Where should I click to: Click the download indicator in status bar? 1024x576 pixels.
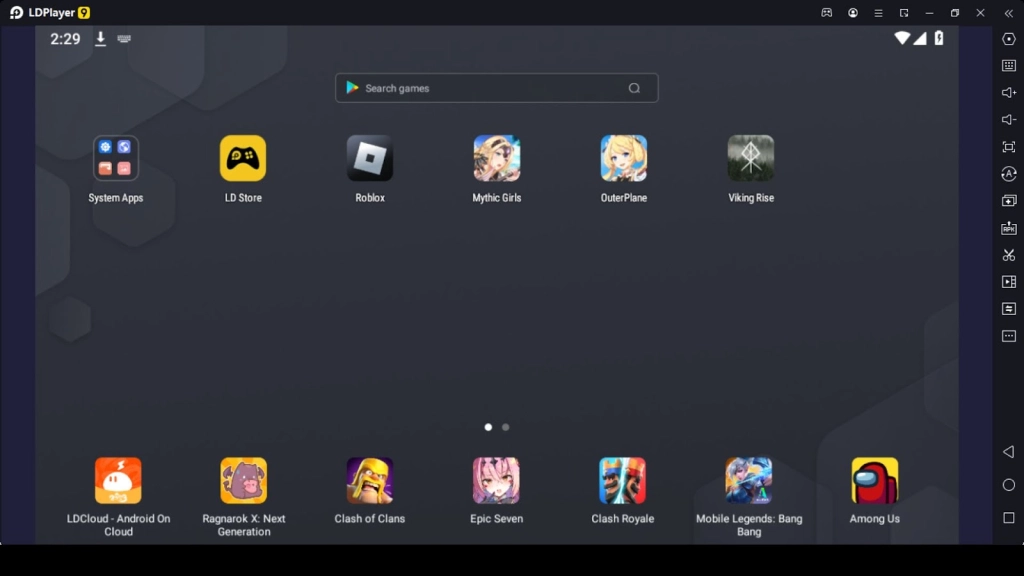coord(101,39)
